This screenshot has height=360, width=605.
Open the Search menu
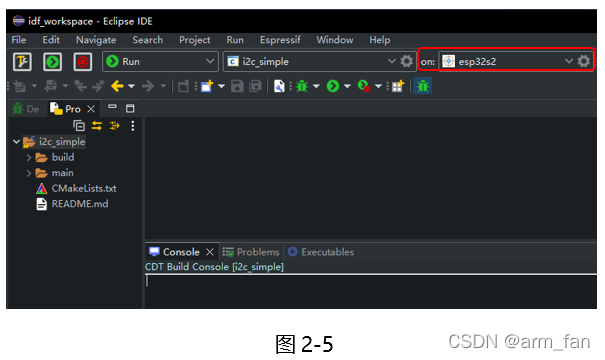(147, 40)
